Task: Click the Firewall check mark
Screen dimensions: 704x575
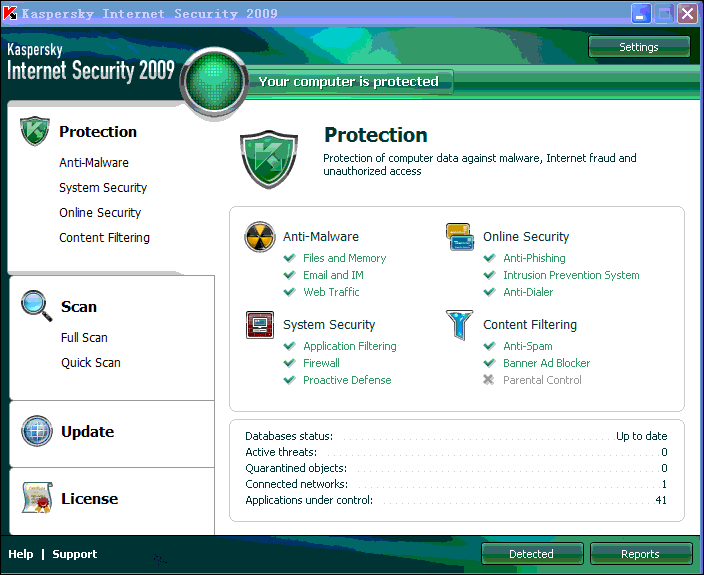Action: [290, 363]
